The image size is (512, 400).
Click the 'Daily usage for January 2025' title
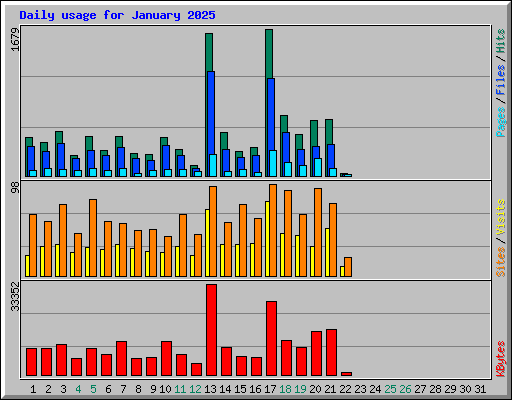point(117,15)
